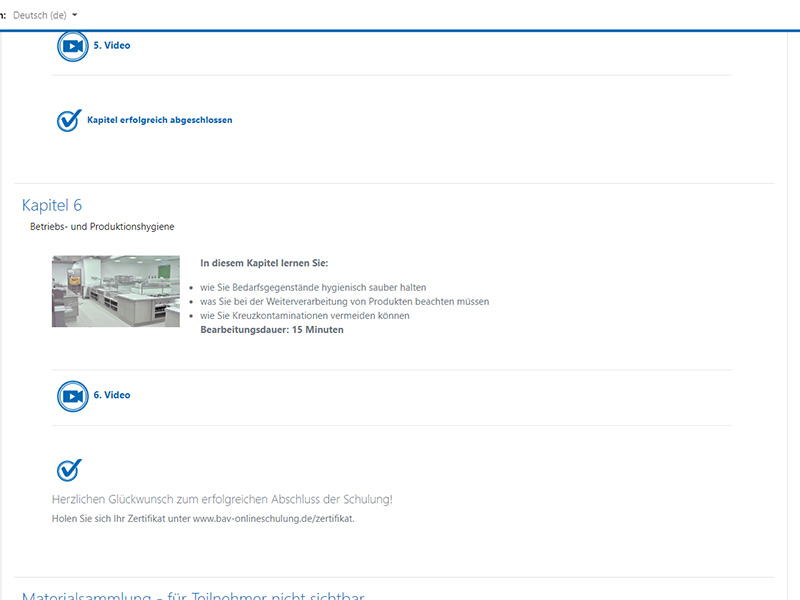Image resolution: width=800 pixels, height=600 pixels.
Task: Click the "Betriebs- und Produktionshygiene" subtitle
Action: click(x=102, y=227)
